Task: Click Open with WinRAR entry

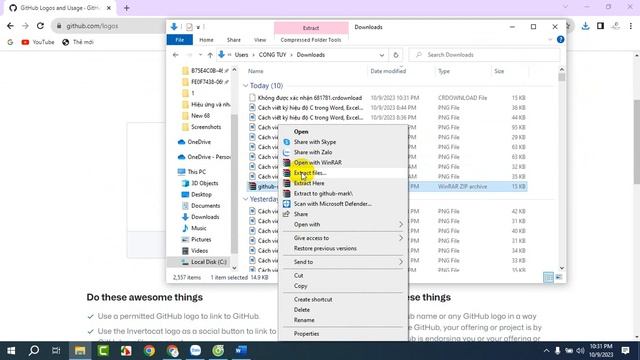Action: 318,162
